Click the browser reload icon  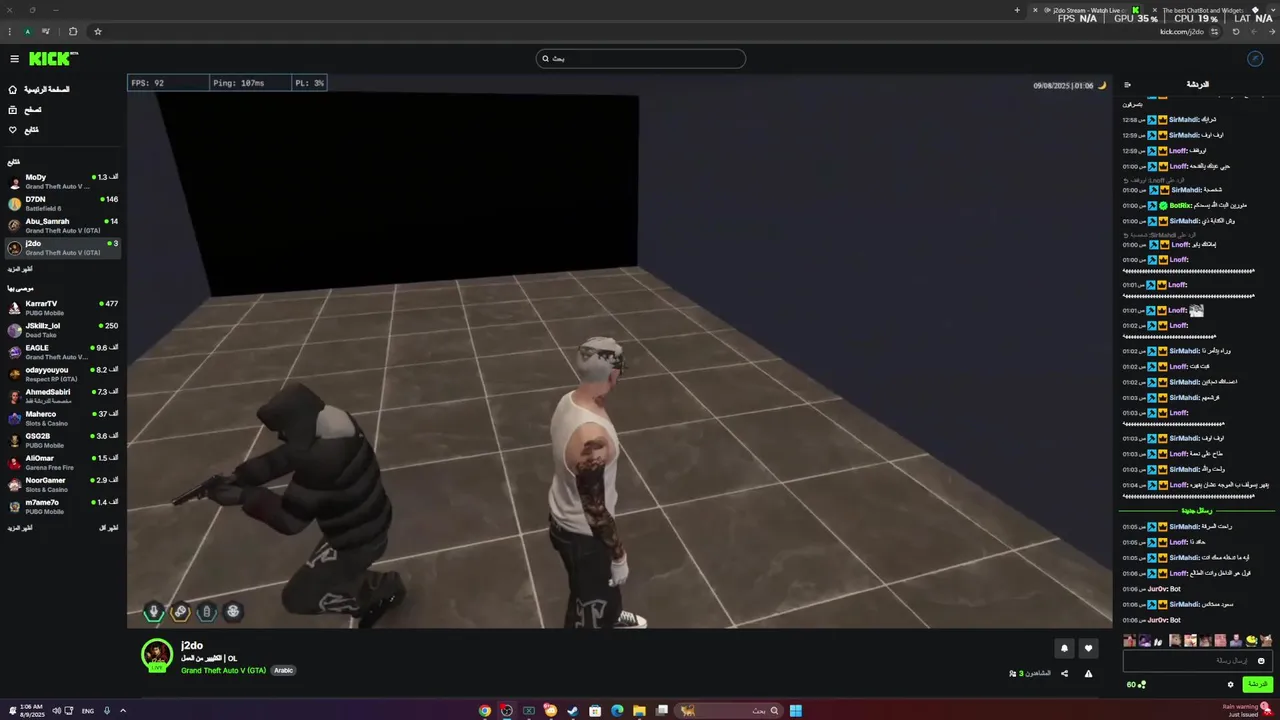tap(1235, 32)
